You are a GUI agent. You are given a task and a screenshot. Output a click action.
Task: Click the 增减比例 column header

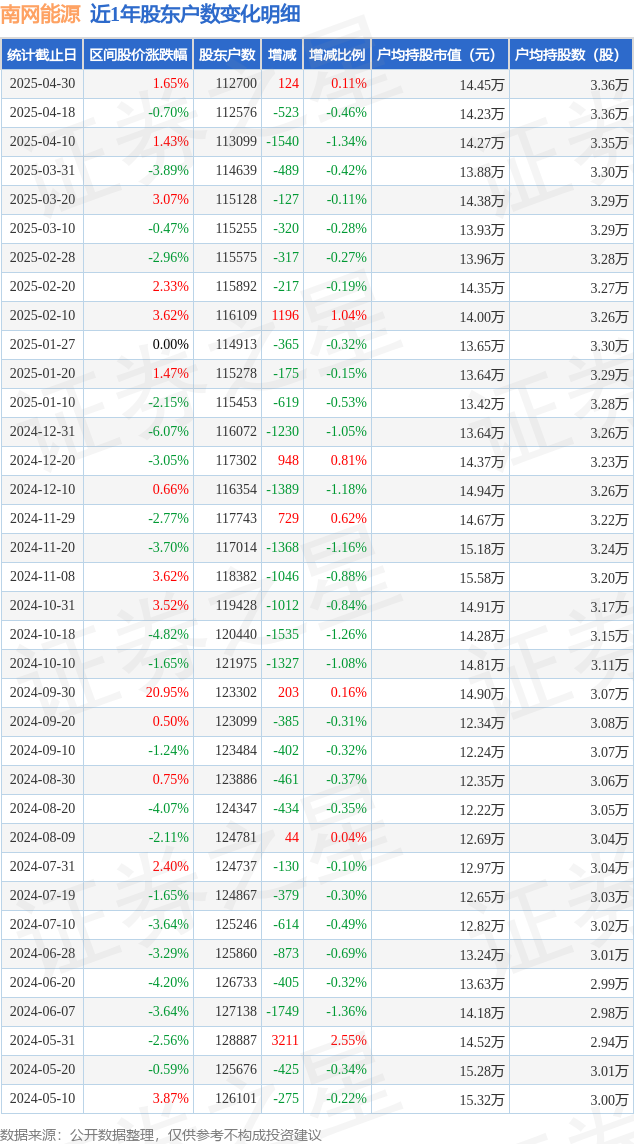[x=337, y=55]
